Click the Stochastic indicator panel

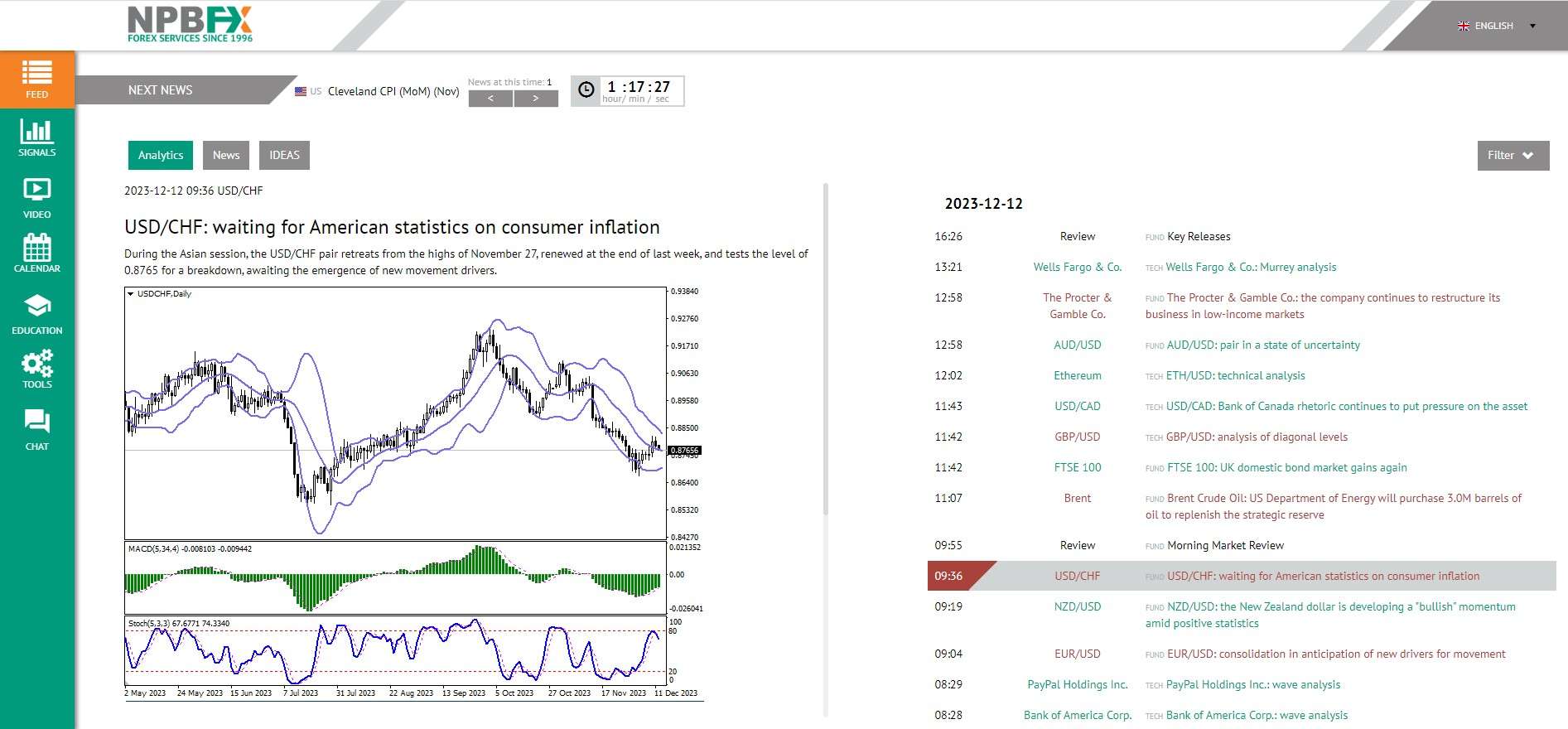(x=395, y=650)
